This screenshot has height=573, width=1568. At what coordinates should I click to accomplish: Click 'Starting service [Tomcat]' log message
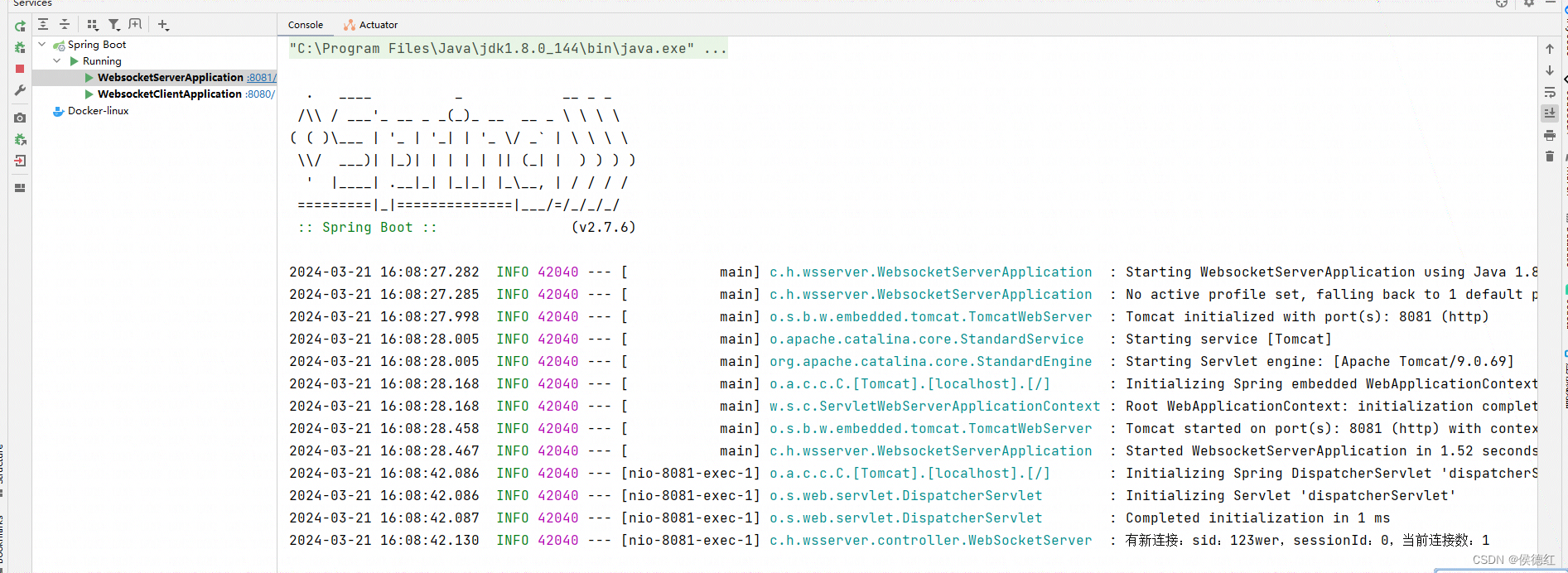[1228, 339]
